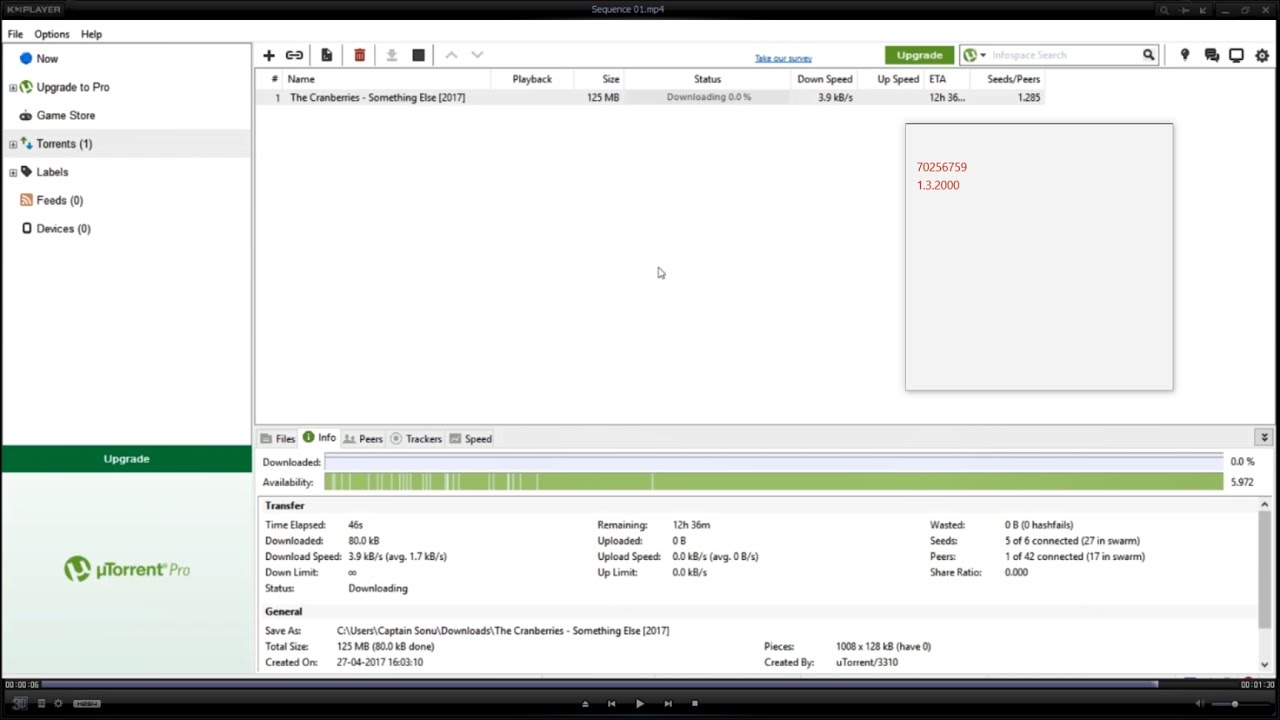Click the KMPlayer play button
Viewport: 1280px width, 720px height.
pyautogui.click(x=640, y=703)
